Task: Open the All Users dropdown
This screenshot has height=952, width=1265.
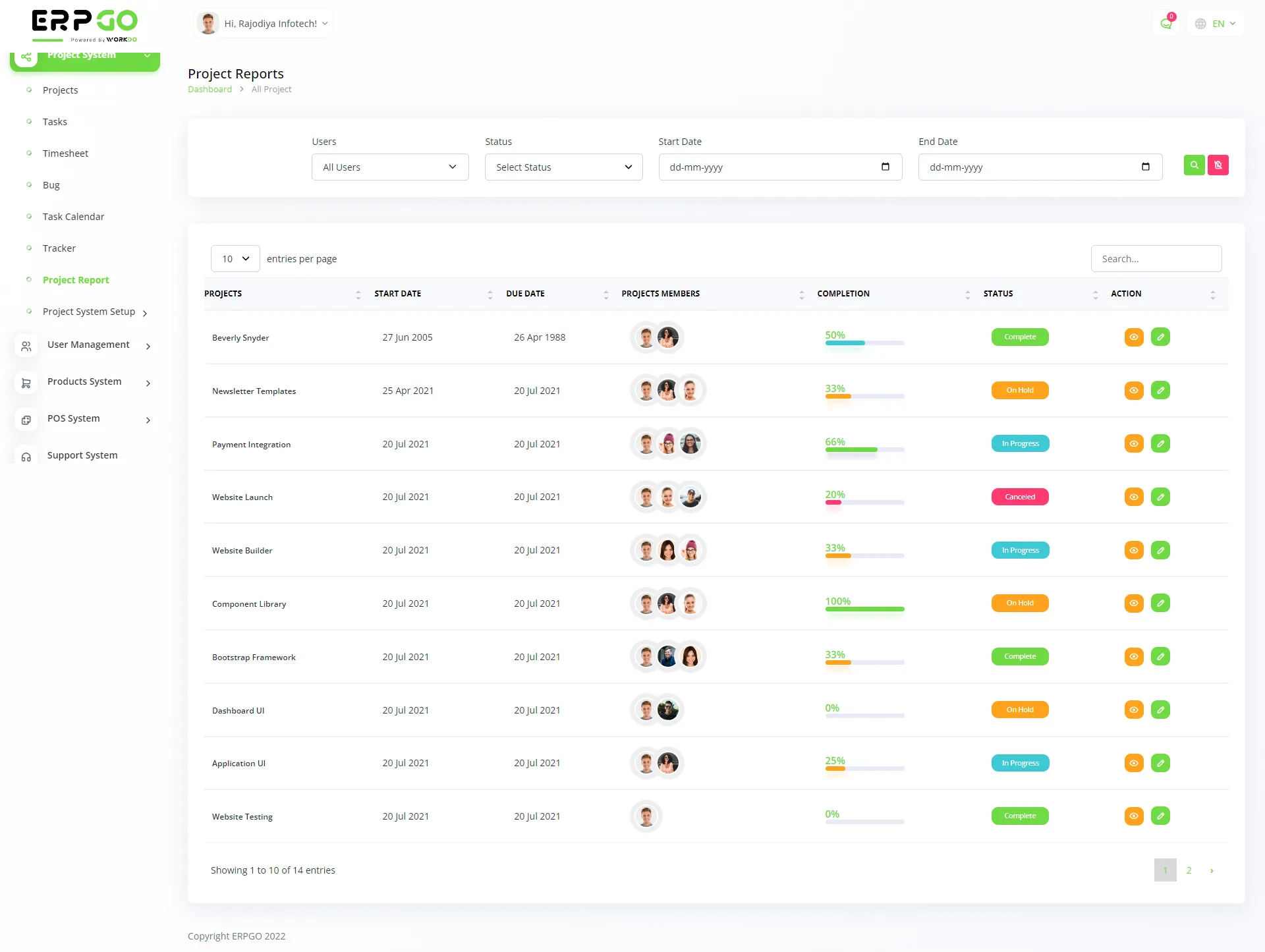Action: 389,167
